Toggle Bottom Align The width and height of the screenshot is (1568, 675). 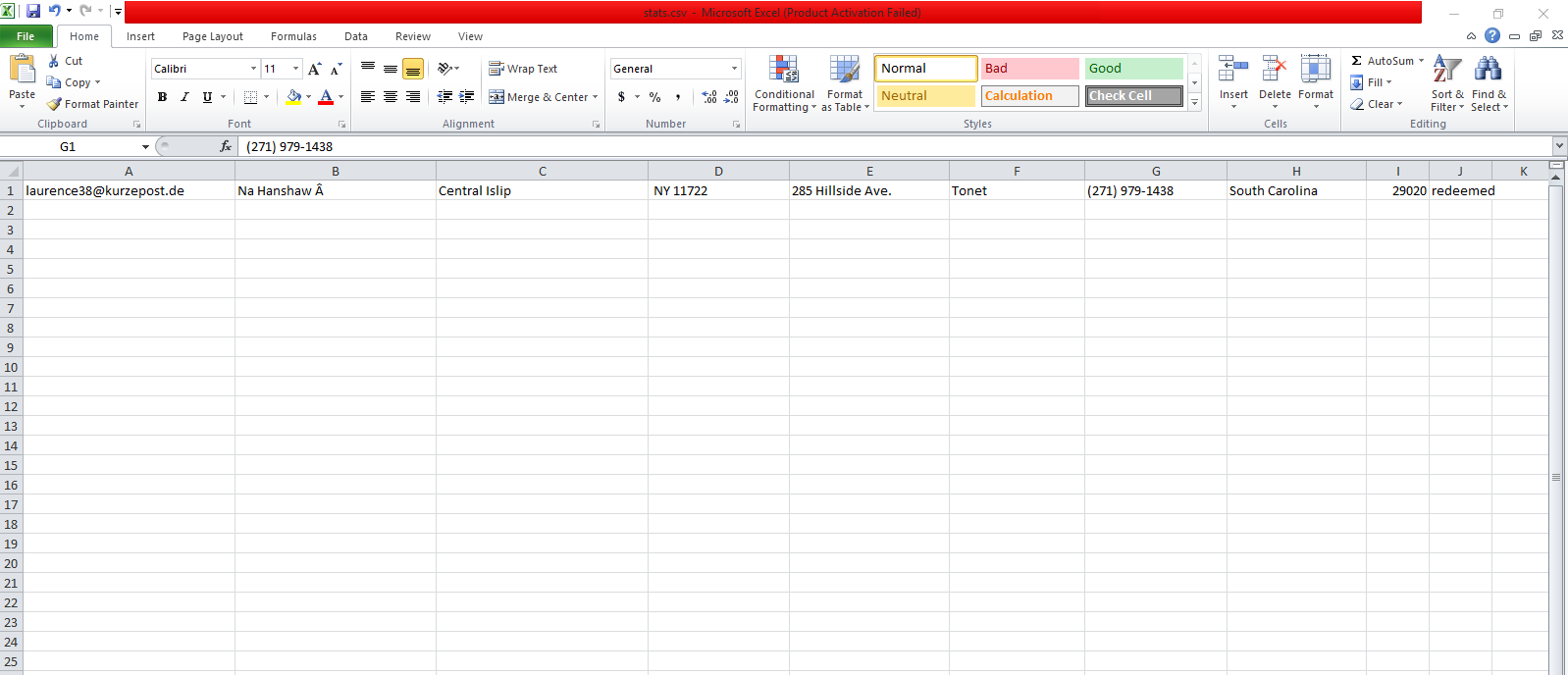click(413, 69)
